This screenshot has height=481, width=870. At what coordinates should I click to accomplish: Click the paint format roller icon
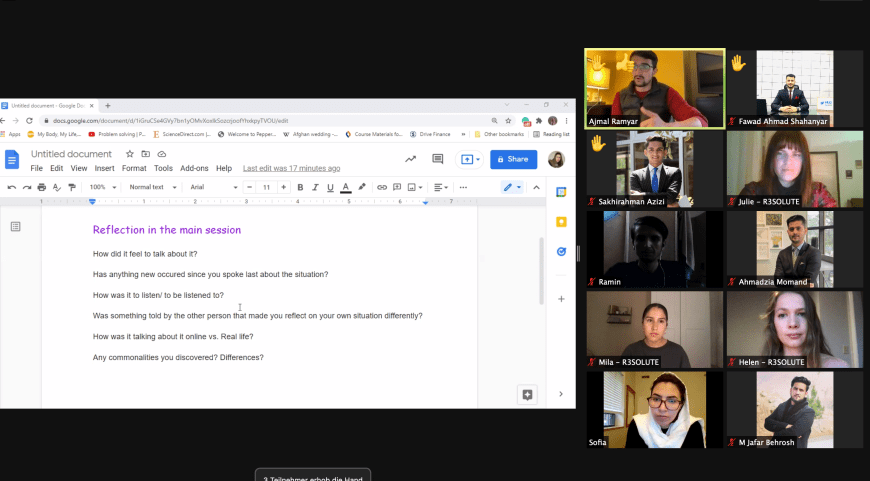point(71,187)
